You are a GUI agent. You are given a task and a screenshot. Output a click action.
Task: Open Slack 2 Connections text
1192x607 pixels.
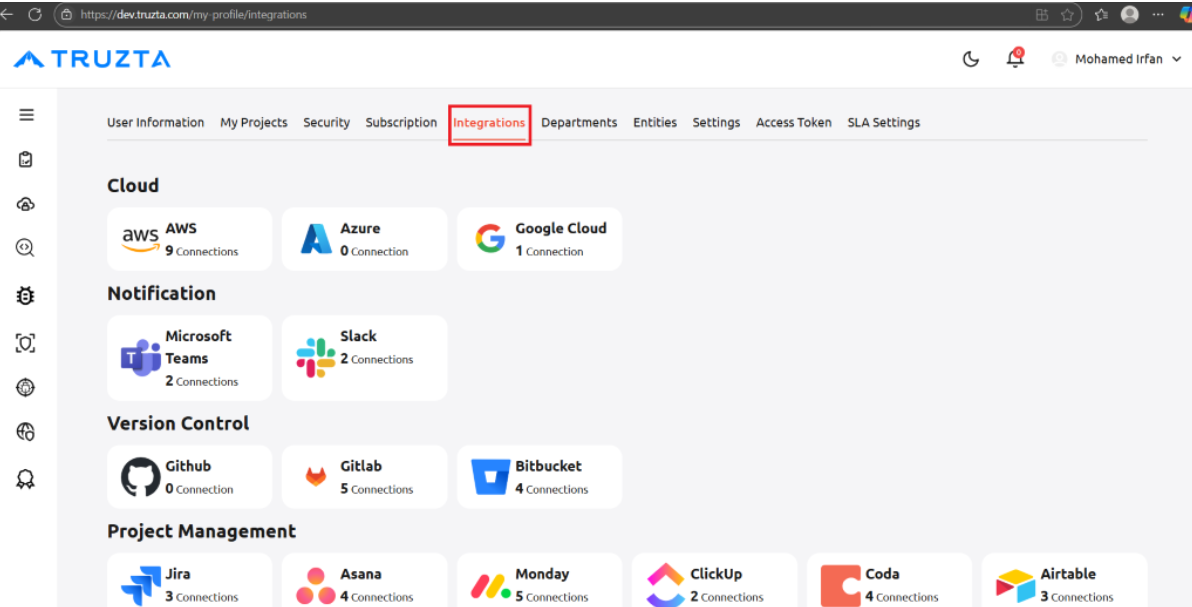point(376,359)
